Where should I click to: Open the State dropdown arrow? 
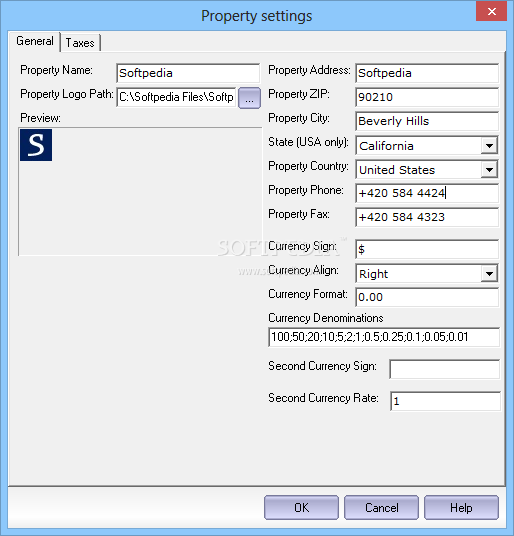coord(489,146)
